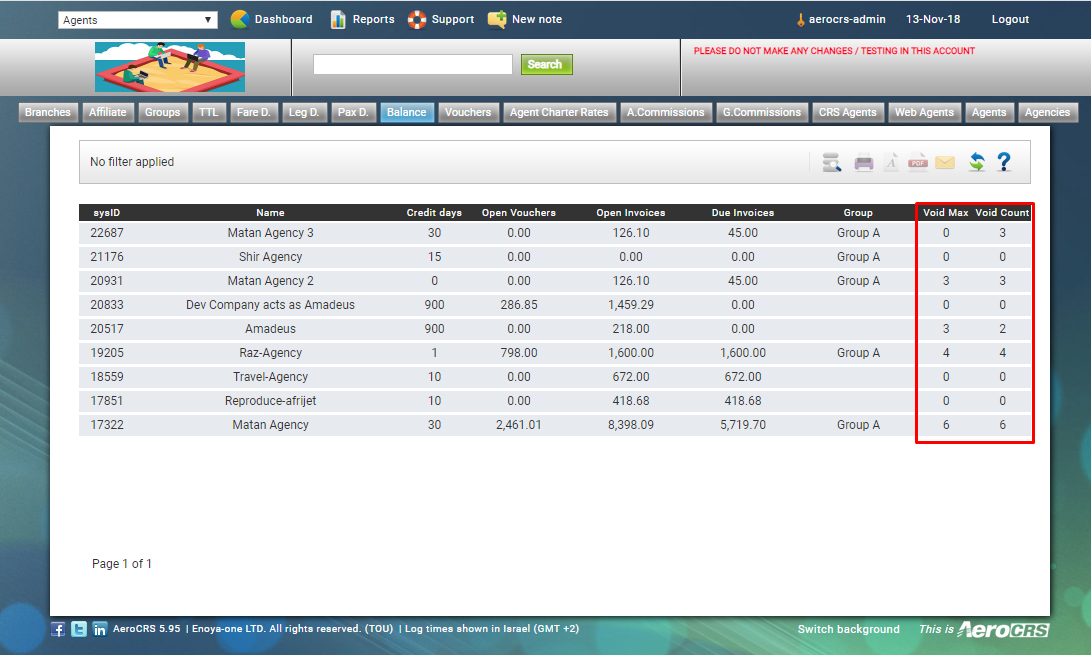The width and height of the screenshot is (1091, 655).
Task: Sort by the Name column header
Action: tap(271, 213)
